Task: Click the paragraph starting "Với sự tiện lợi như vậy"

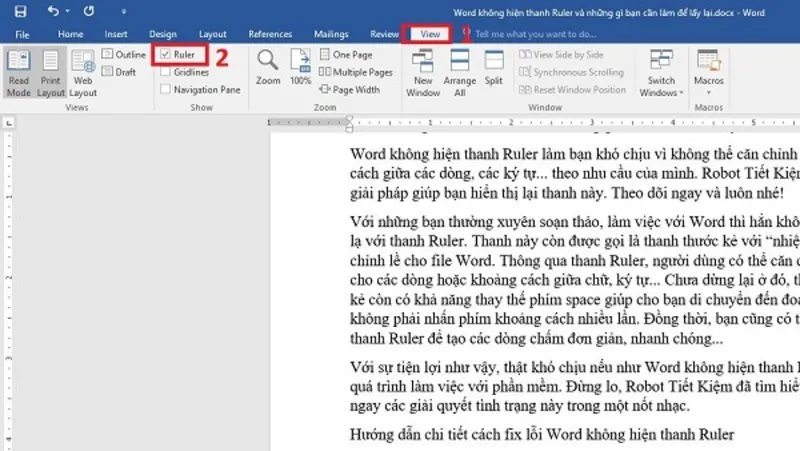Action: pyautogui.click(x=574, y=387)
